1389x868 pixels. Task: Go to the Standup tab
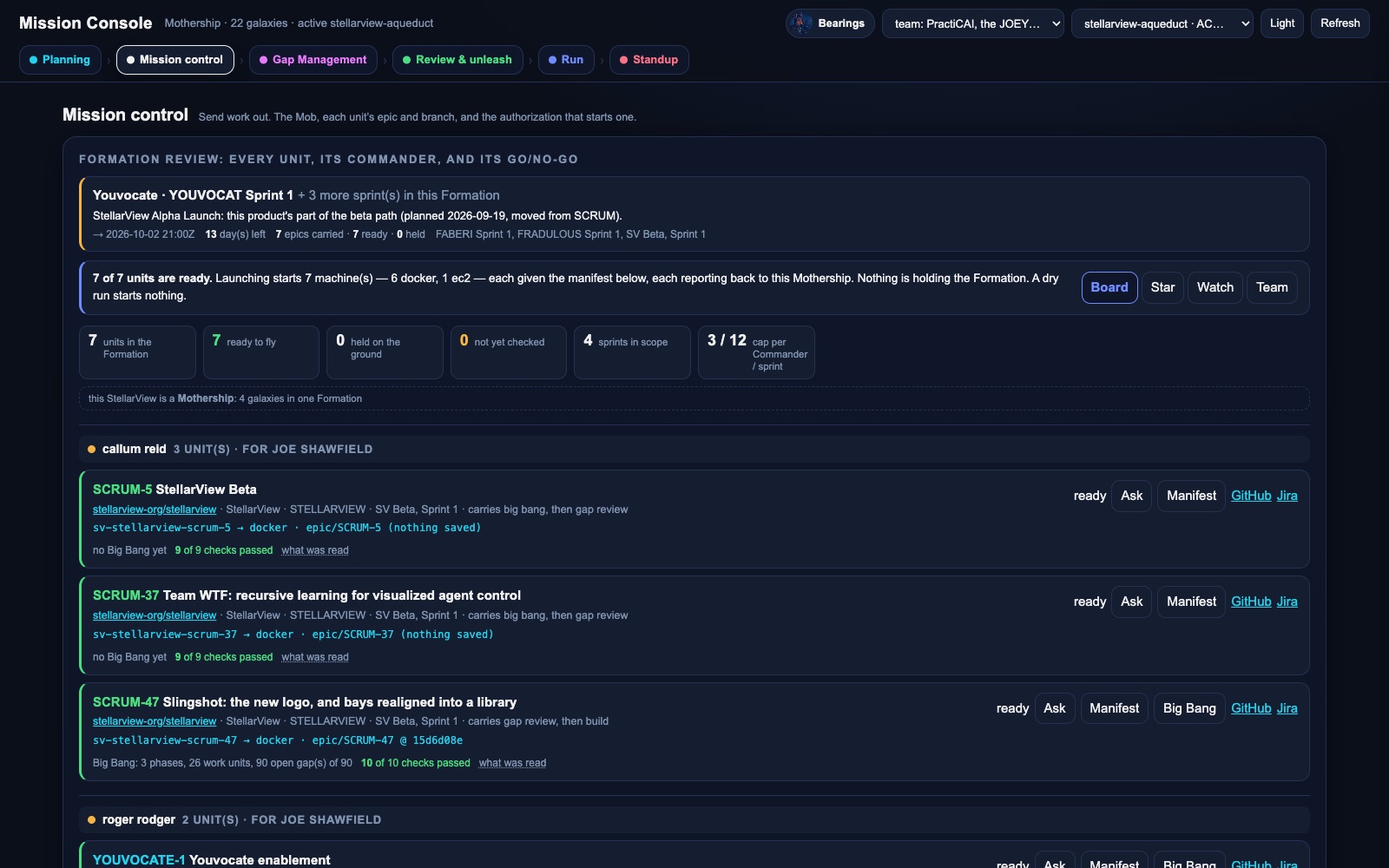coord(649,60)
